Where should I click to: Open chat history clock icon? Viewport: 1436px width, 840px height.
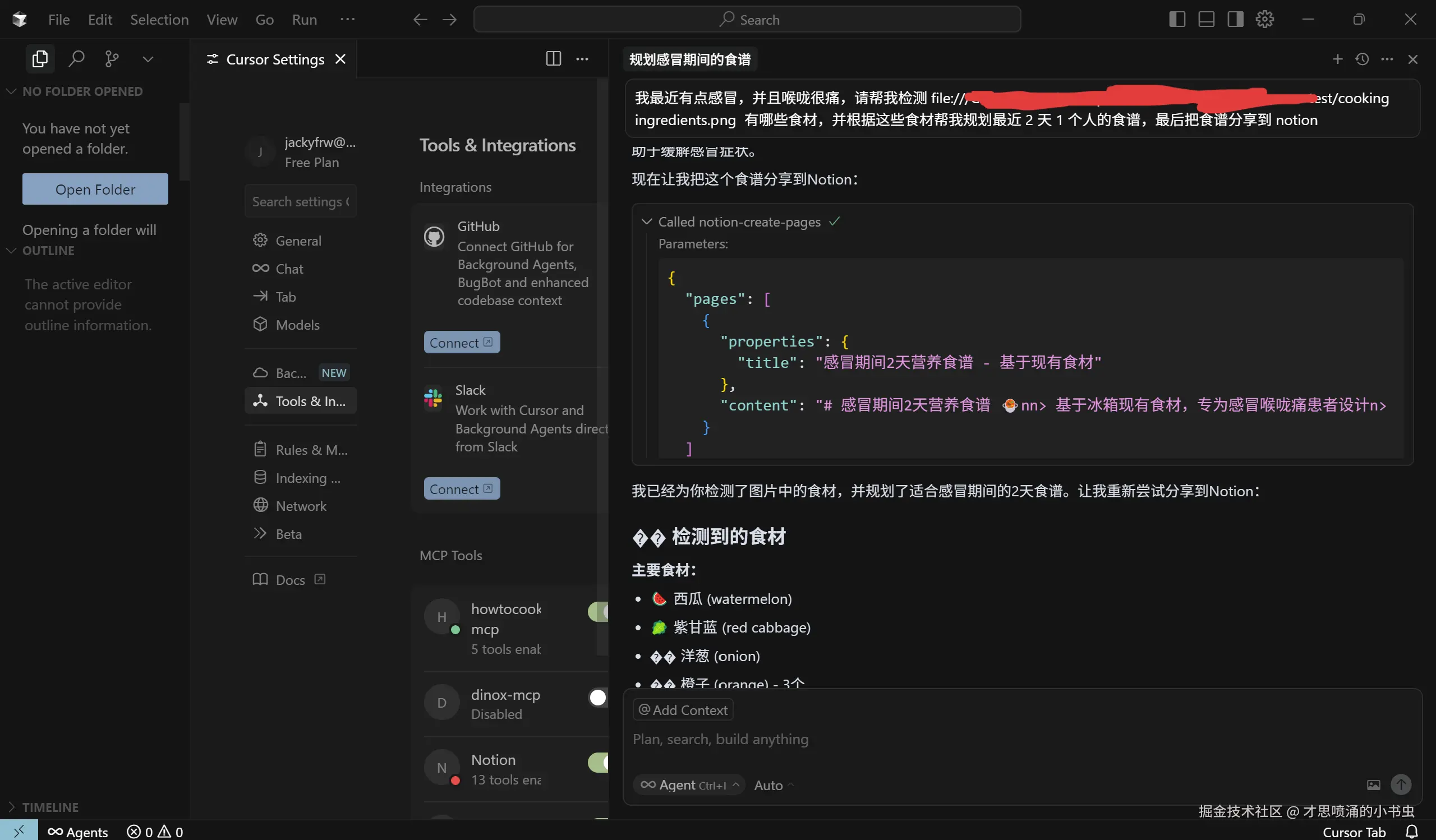pos(1362,59)
